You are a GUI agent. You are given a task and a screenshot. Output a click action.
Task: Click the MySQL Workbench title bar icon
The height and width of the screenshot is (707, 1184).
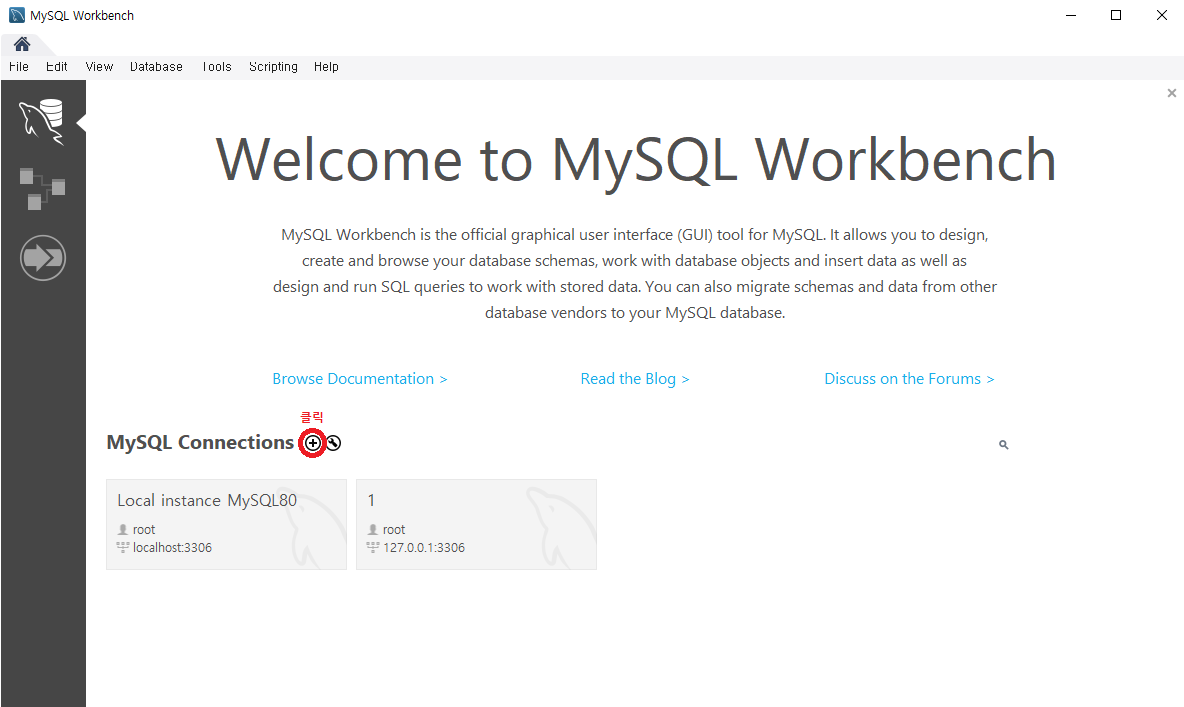coord(17,15)
